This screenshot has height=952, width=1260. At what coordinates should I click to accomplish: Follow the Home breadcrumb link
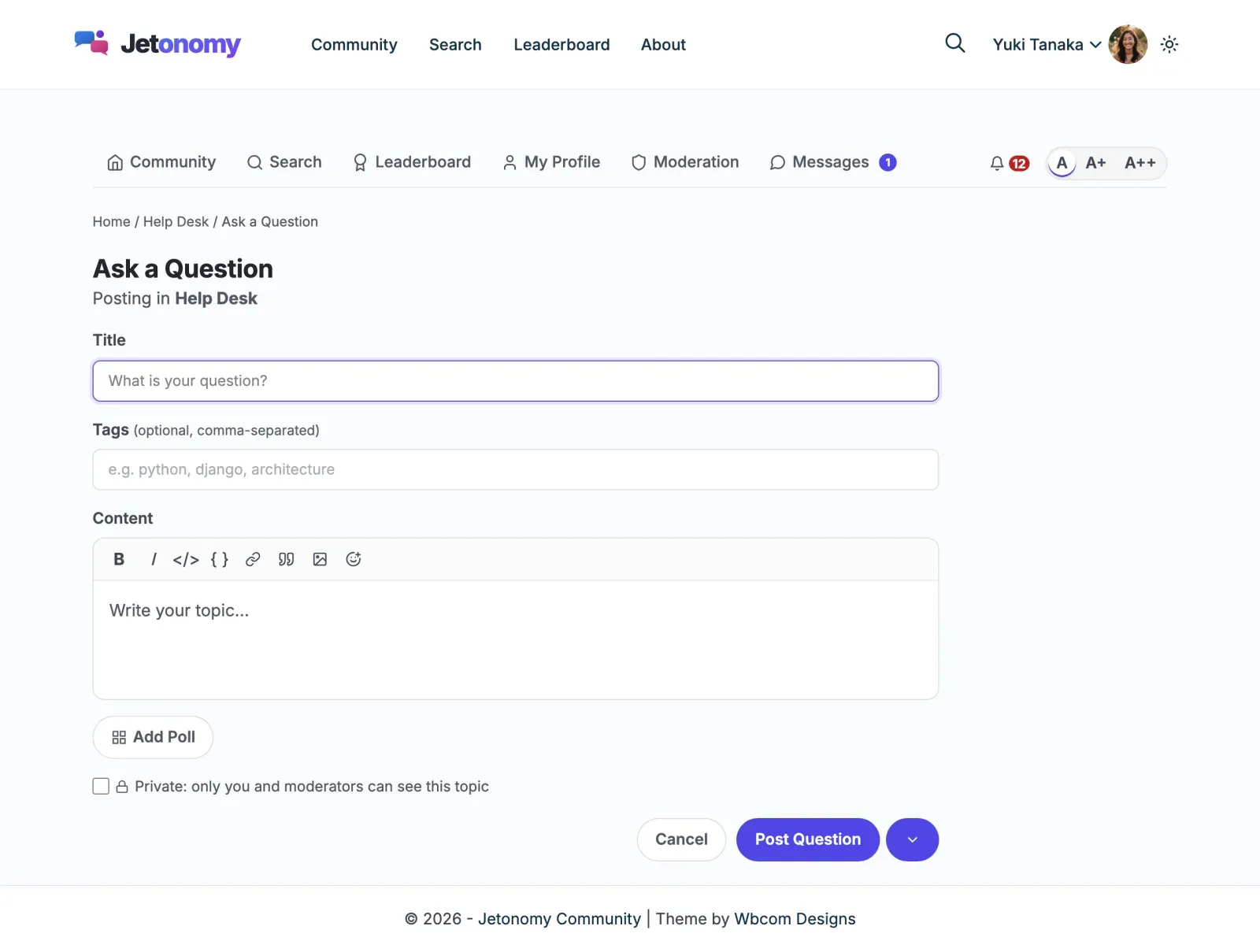click(112, 222)
